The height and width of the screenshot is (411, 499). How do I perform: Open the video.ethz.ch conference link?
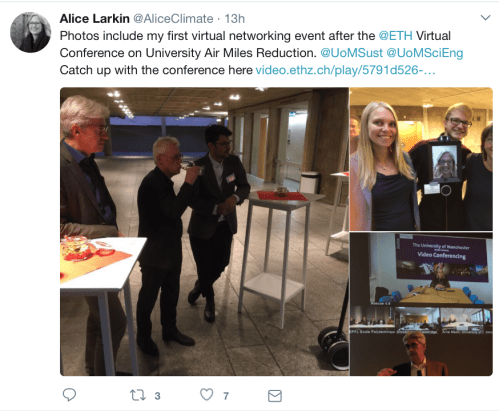point(345,70)
